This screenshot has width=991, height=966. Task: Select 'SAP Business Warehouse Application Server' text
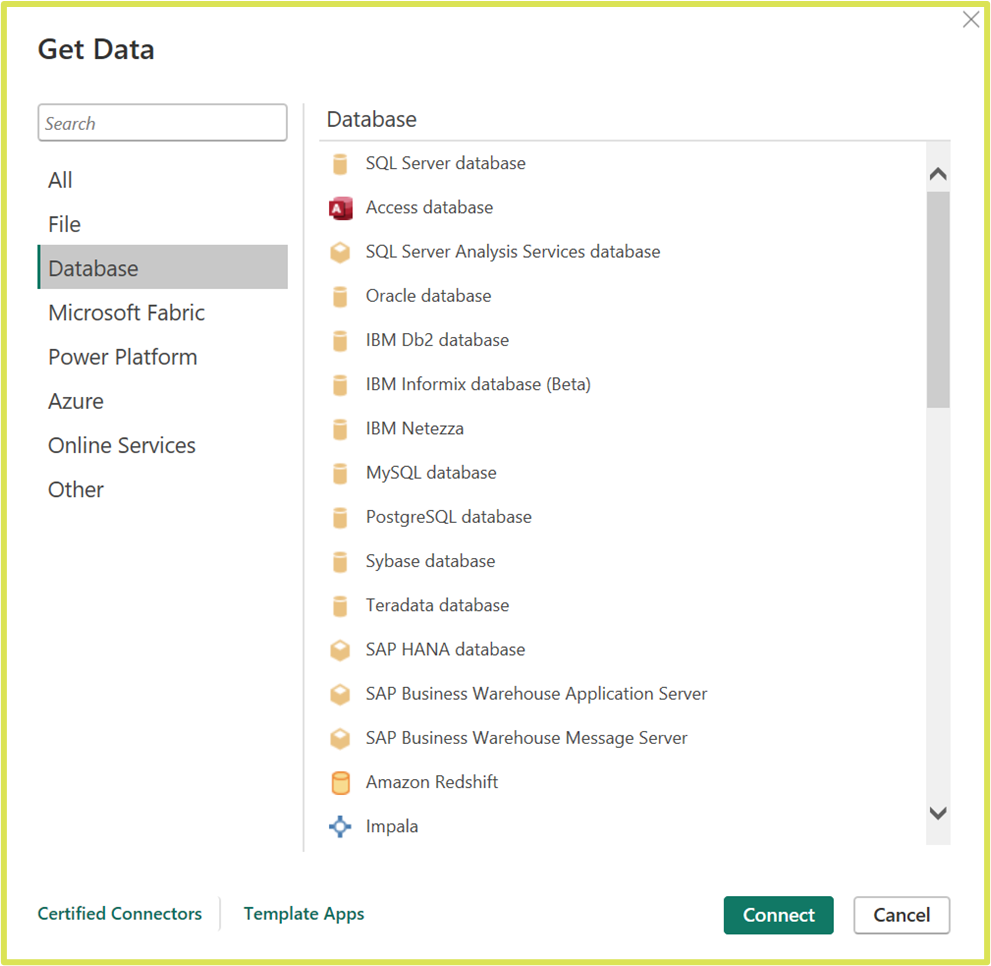(x=536, y=695)
